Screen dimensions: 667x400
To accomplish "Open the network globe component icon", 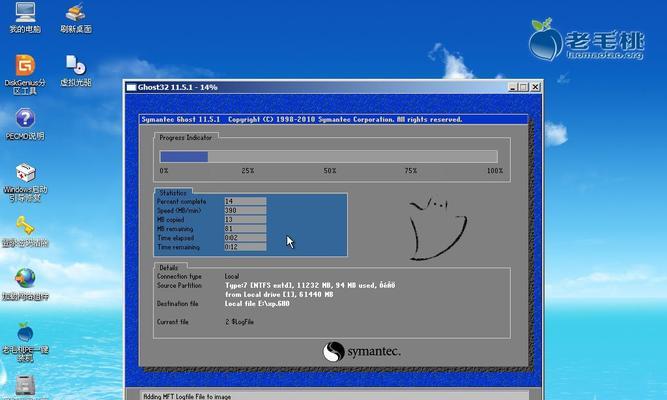I will click(25, 284).
